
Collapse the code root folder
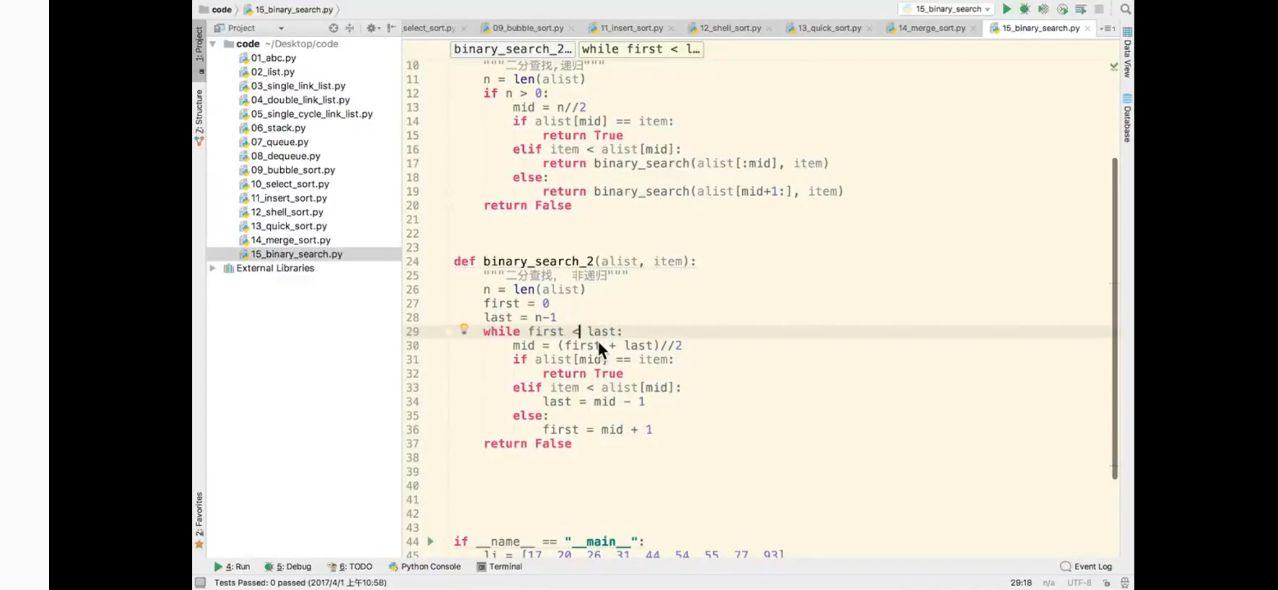(213, 44)
